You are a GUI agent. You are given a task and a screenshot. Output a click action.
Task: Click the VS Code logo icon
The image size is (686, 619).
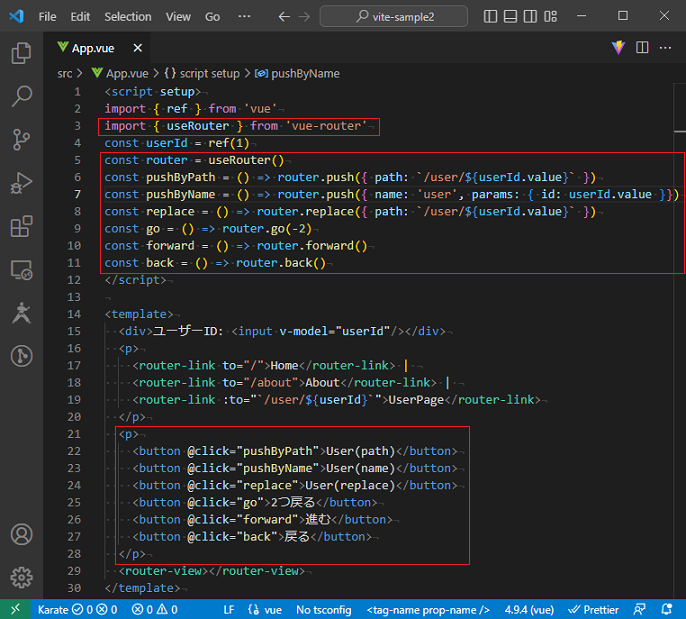point(16,17)
